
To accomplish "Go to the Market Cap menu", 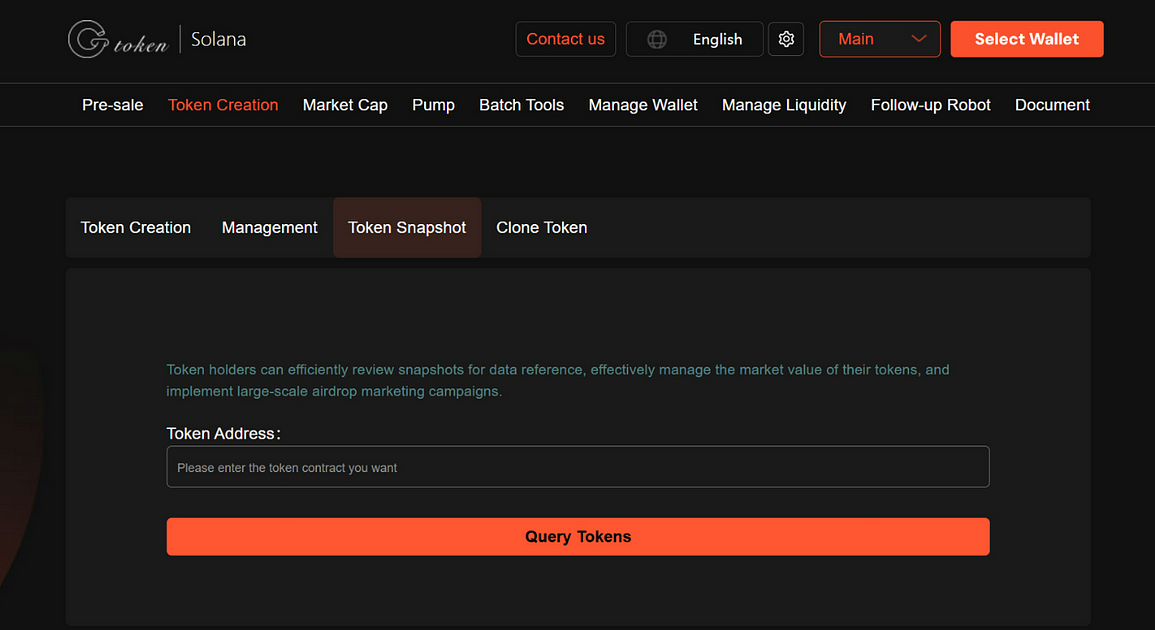I will [x=345, y=105].
